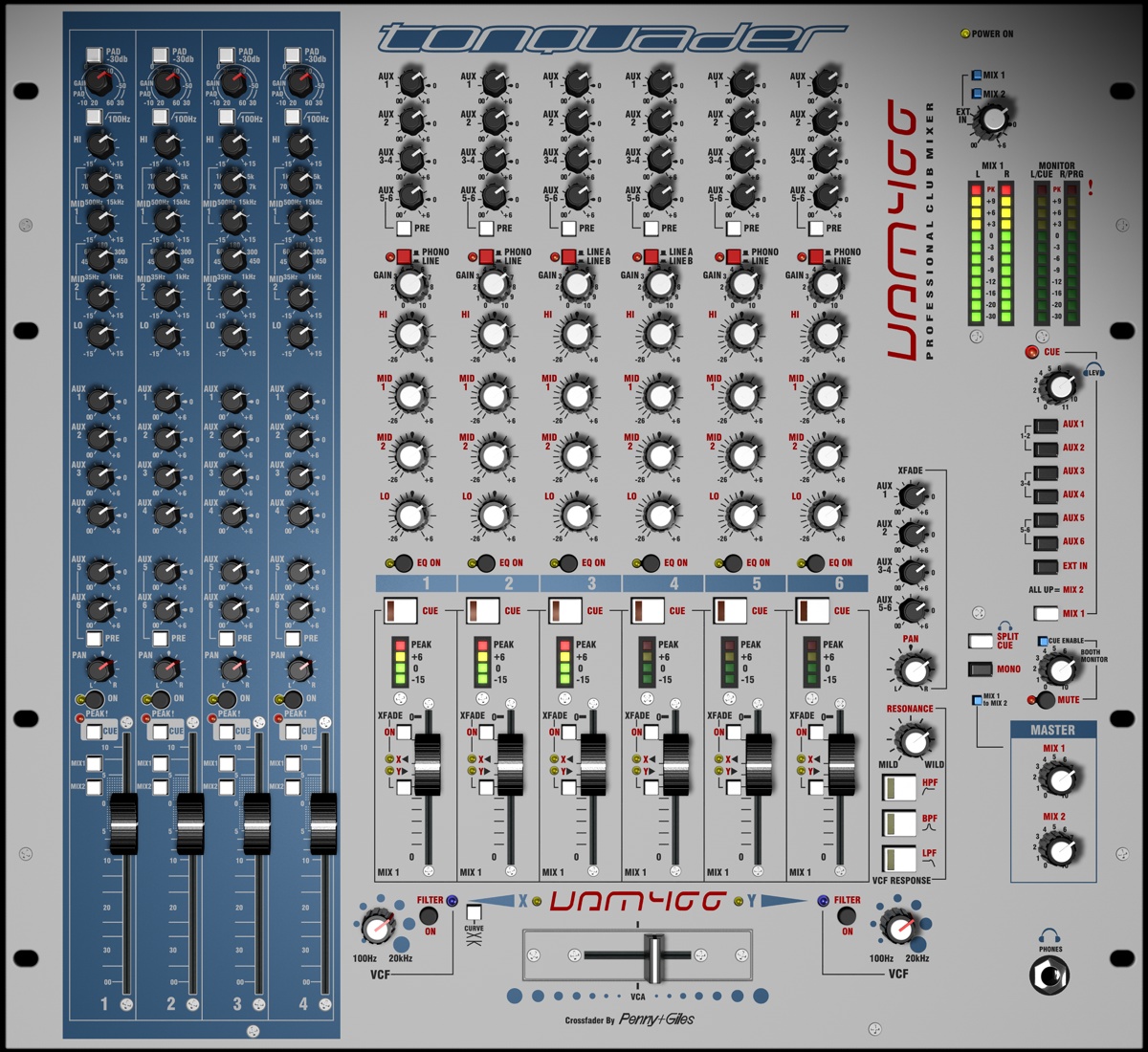This screenshot has width=1148, height=1052.
Task: Enable channel 3 XFADE ON button
Action: 570,733
